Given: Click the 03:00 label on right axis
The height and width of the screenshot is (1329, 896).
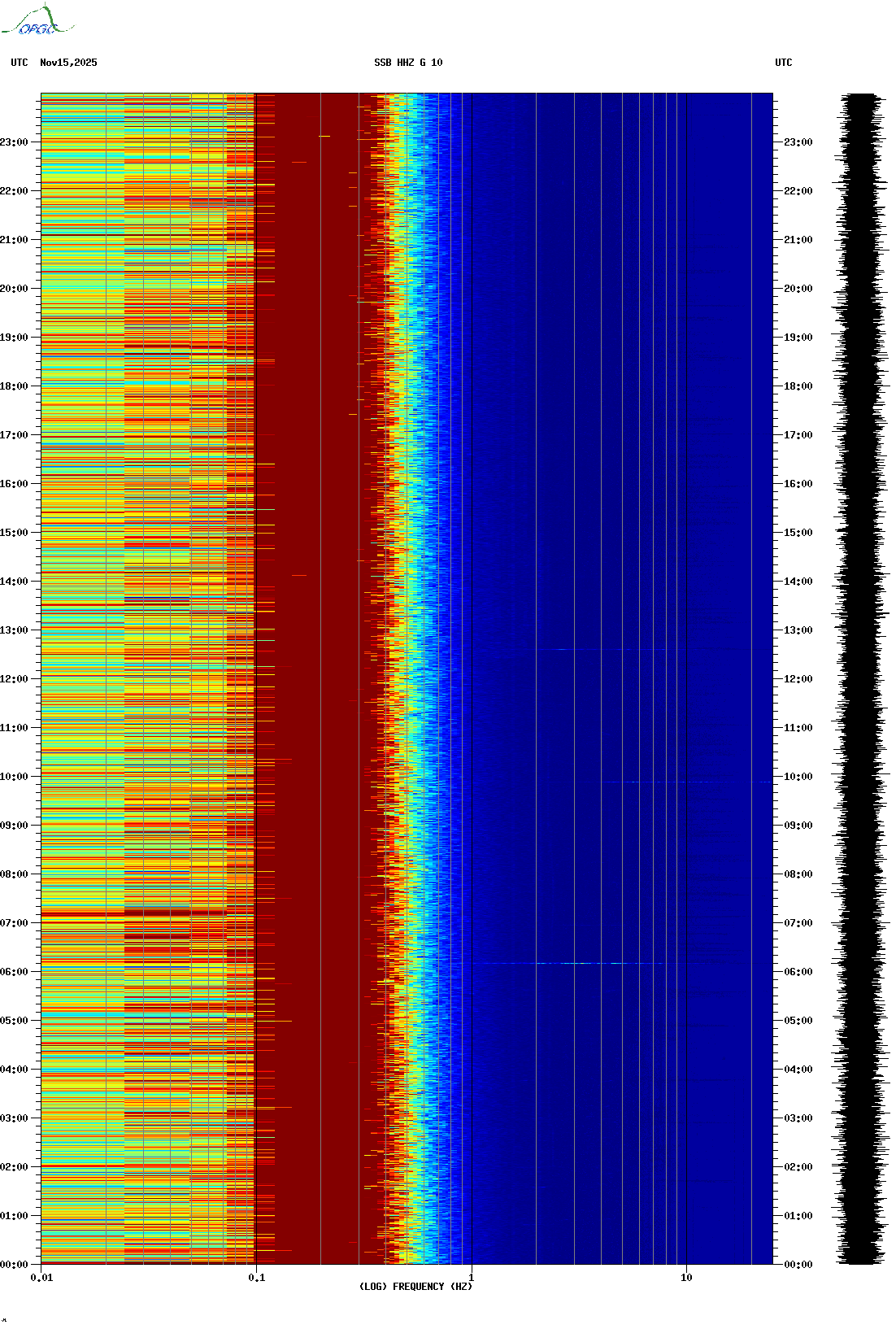Looking at the screenshot, I should point(798,1118).
